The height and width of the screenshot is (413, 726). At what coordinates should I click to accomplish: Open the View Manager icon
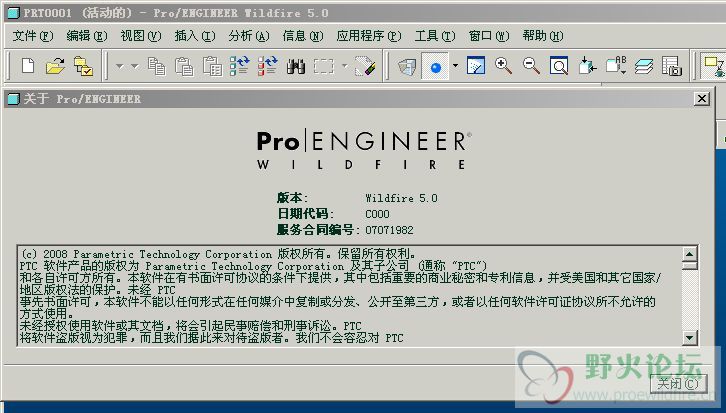pos(672,66)
